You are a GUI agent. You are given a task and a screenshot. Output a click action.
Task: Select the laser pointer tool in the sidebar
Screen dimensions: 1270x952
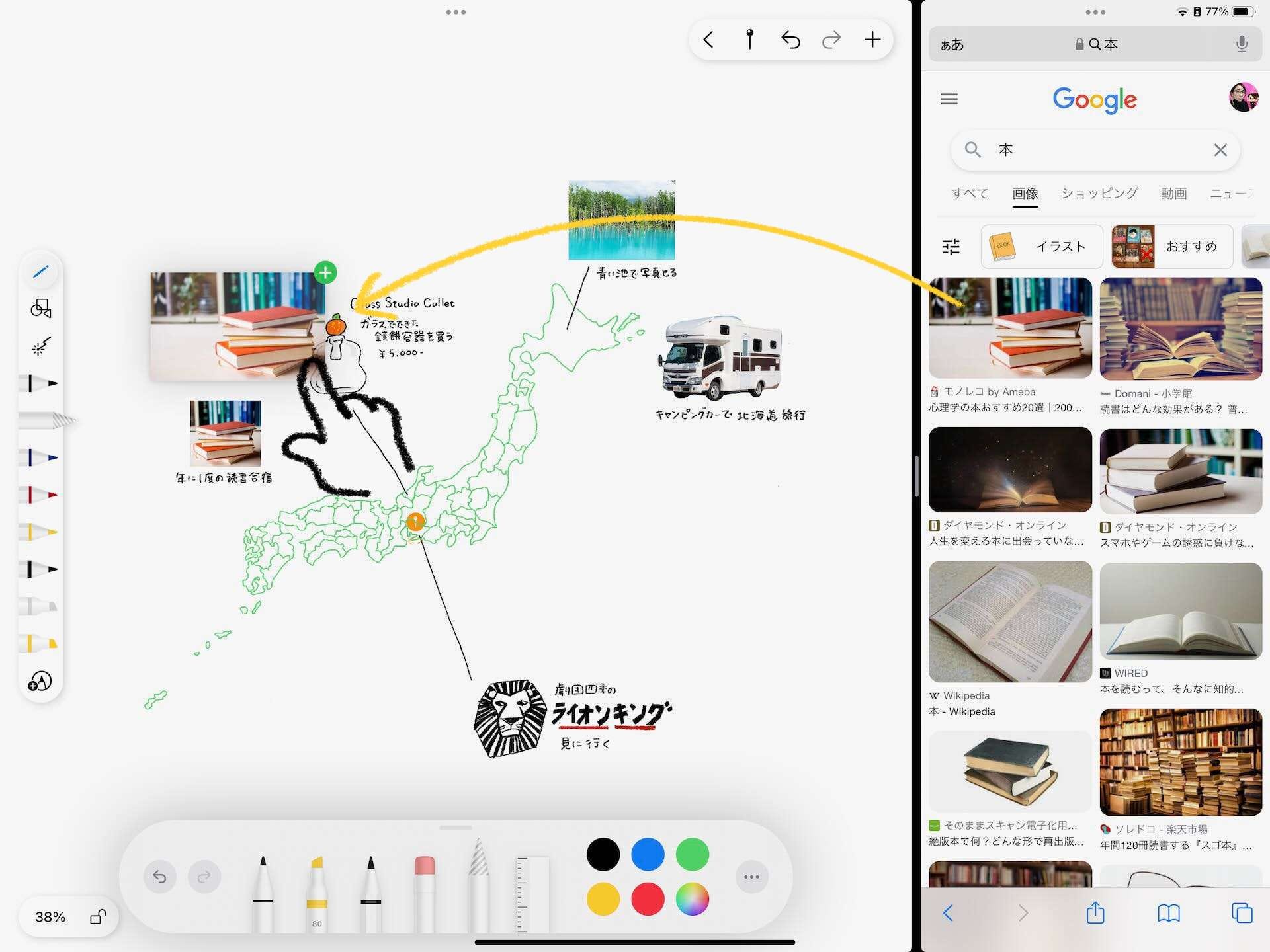[41, 346]
